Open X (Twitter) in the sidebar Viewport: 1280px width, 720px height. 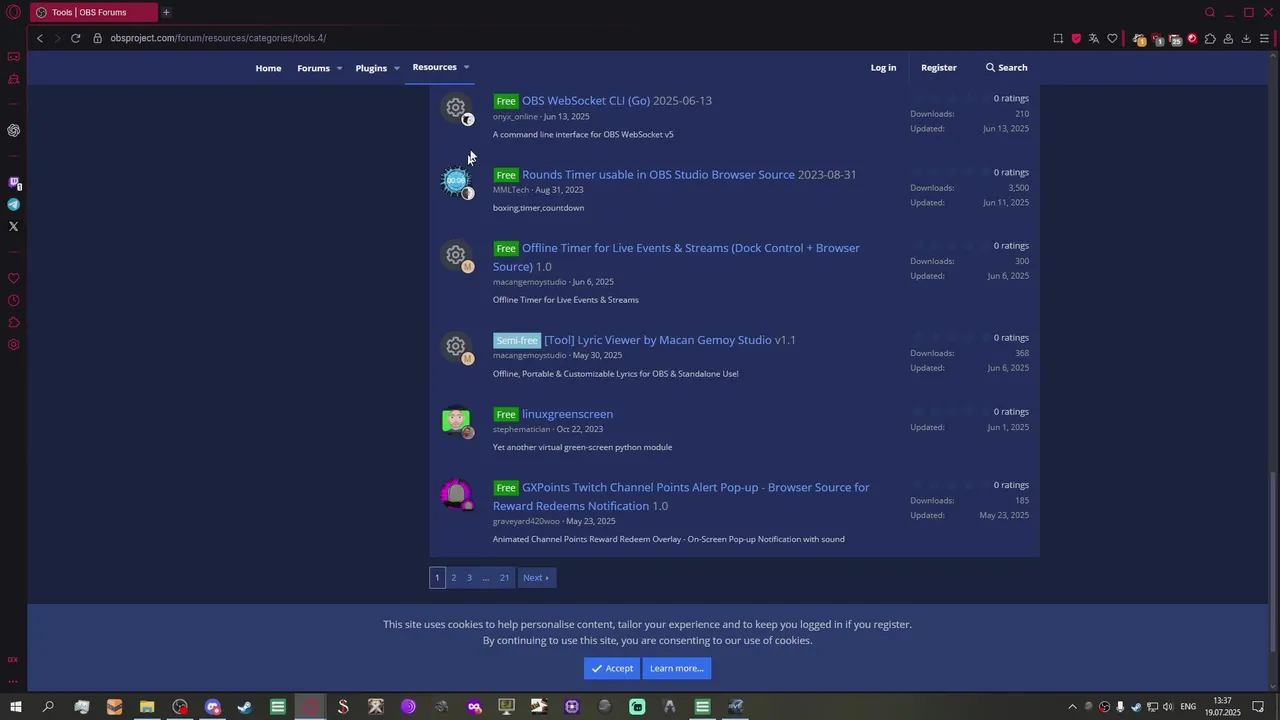pyautogui.click(x=13, y=226)
